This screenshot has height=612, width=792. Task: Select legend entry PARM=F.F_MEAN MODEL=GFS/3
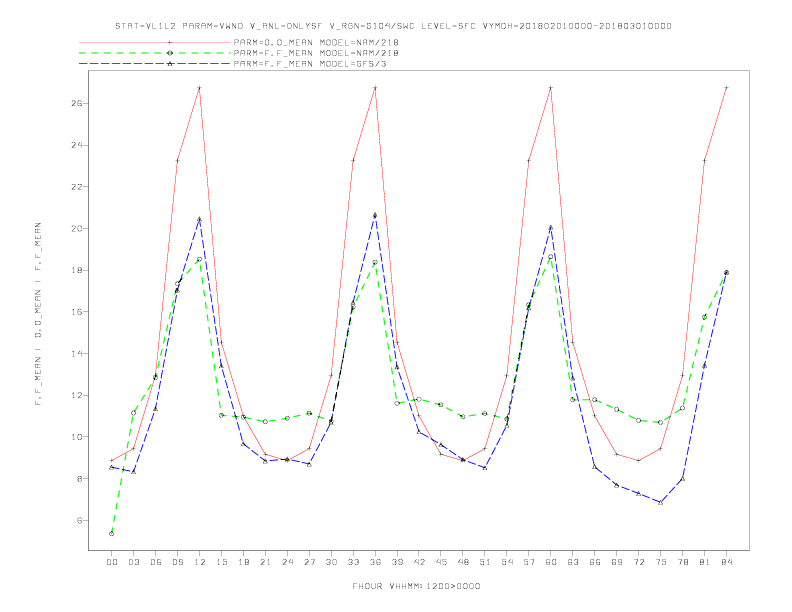pos(310,64)
